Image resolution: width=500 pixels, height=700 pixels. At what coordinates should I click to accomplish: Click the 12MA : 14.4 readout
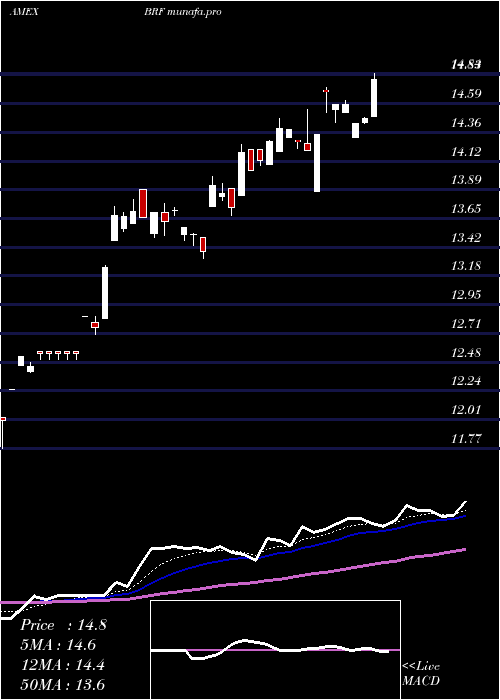coord(62,665)
